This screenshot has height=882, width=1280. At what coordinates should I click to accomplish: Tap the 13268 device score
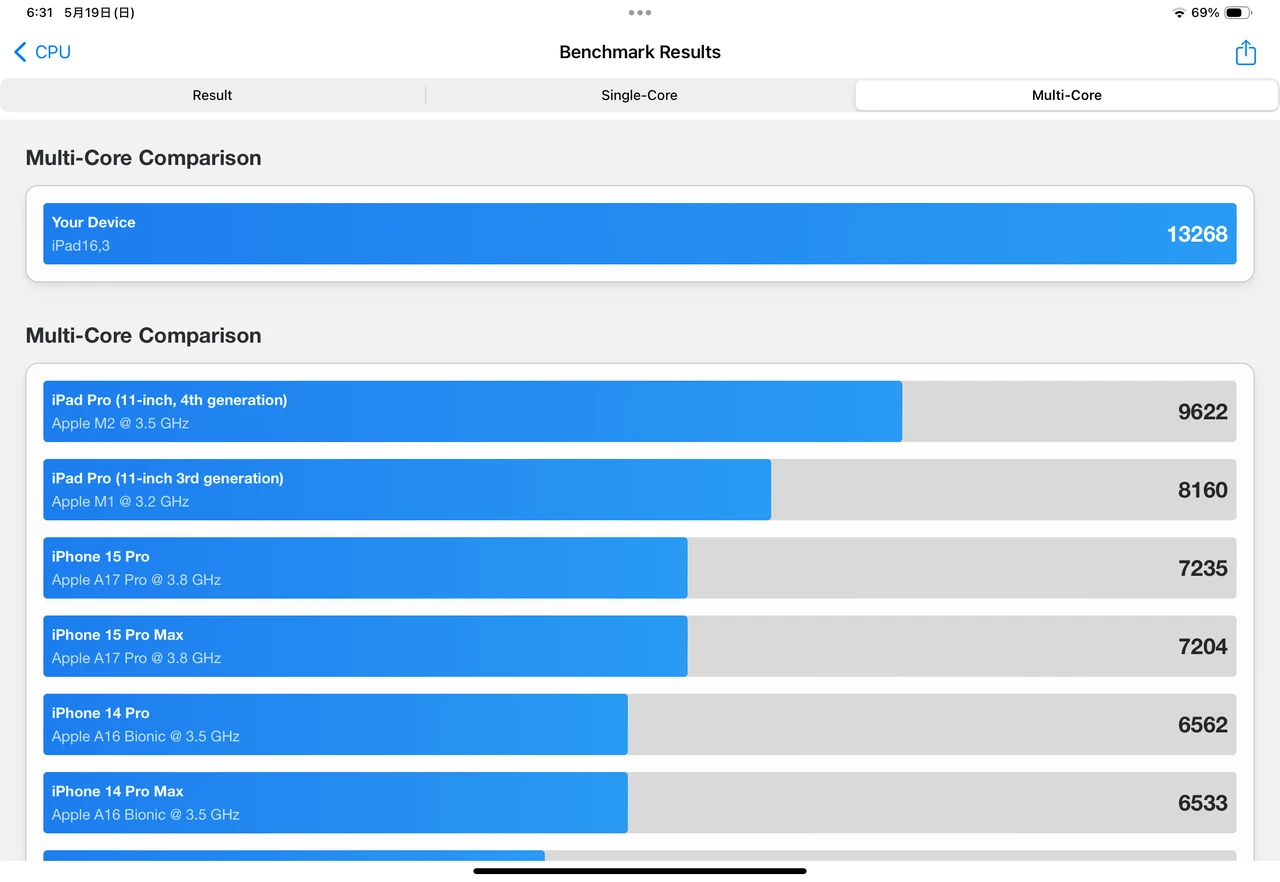point(1197,234)
